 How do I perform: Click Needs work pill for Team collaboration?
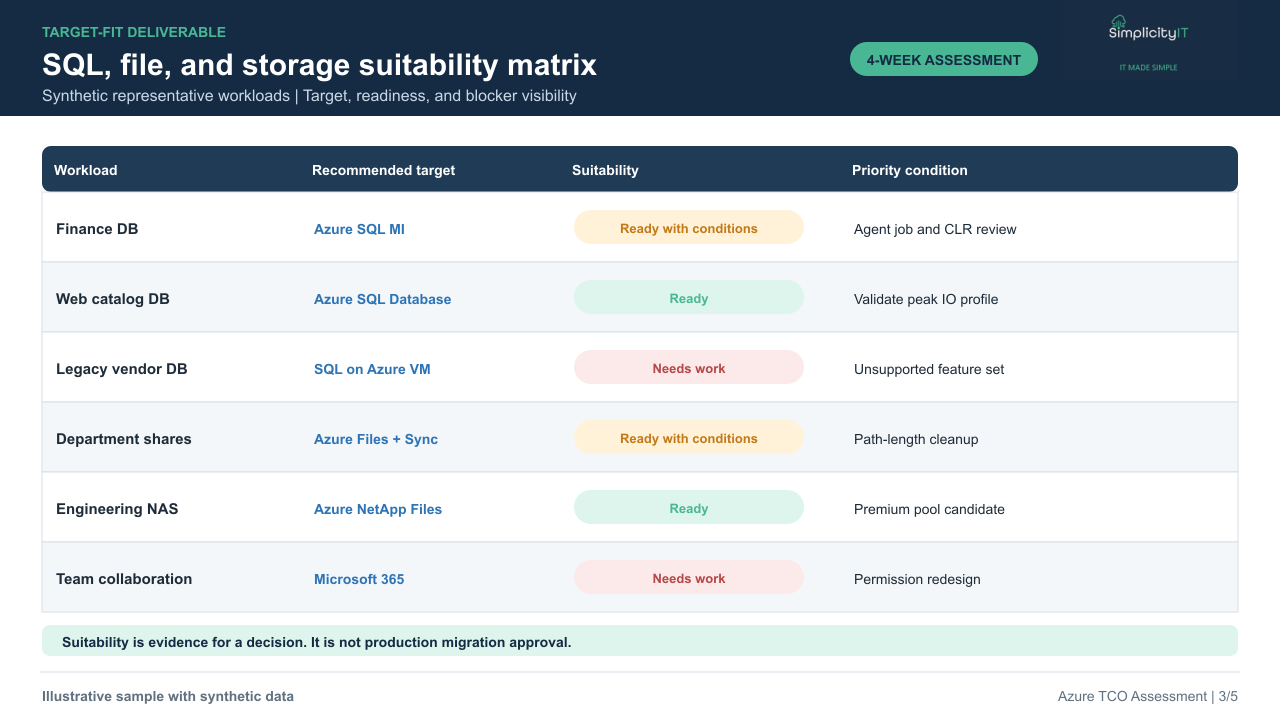pyautogui.click(x=689, y=578)
